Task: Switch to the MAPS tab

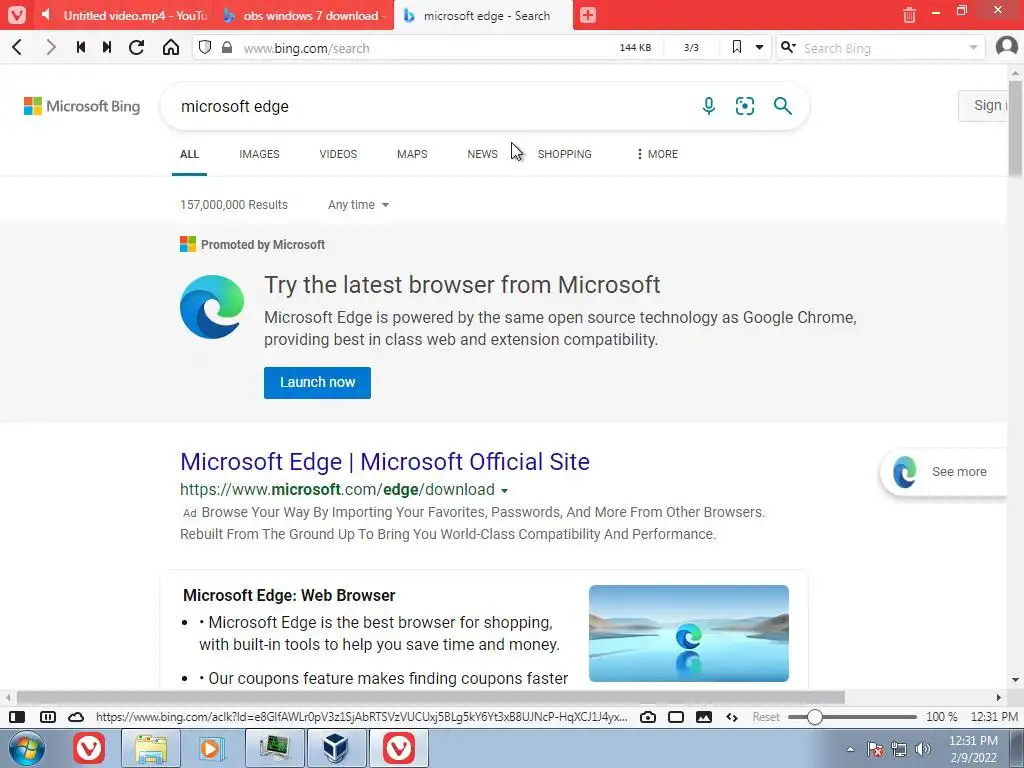Action: 412,154
